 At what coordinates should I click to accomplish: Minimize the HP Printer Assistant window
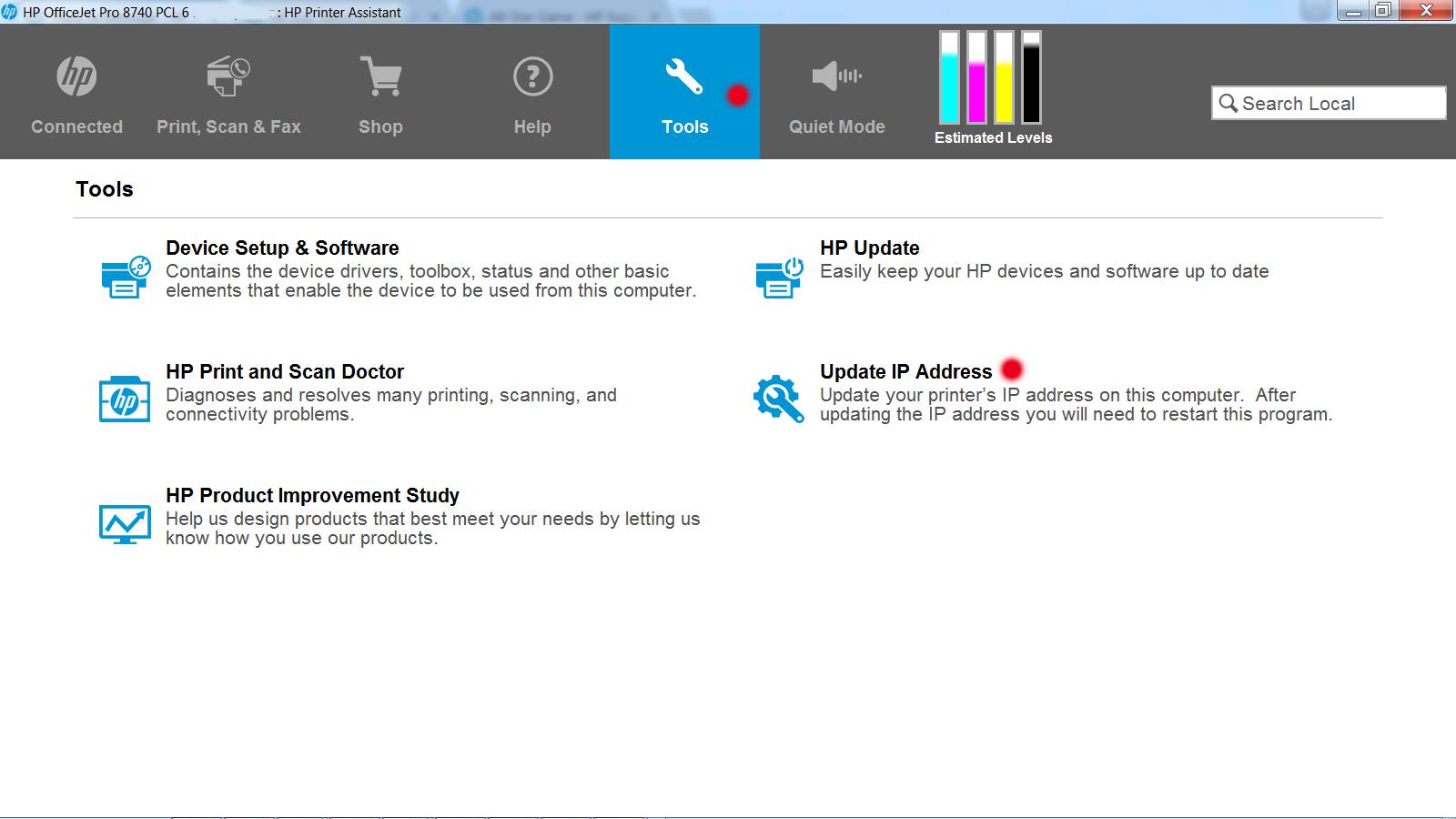click(x=1353, y=11)
